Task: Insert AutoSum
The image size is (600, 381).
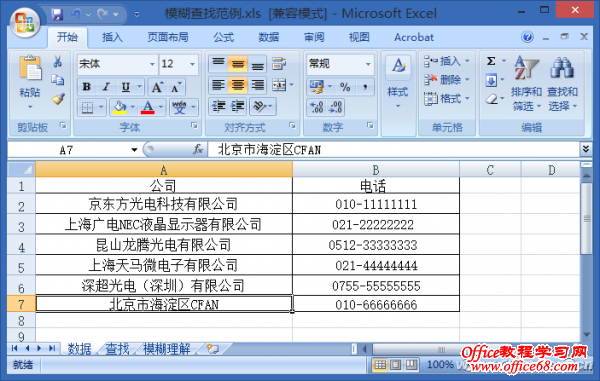Action: [491, 61]
